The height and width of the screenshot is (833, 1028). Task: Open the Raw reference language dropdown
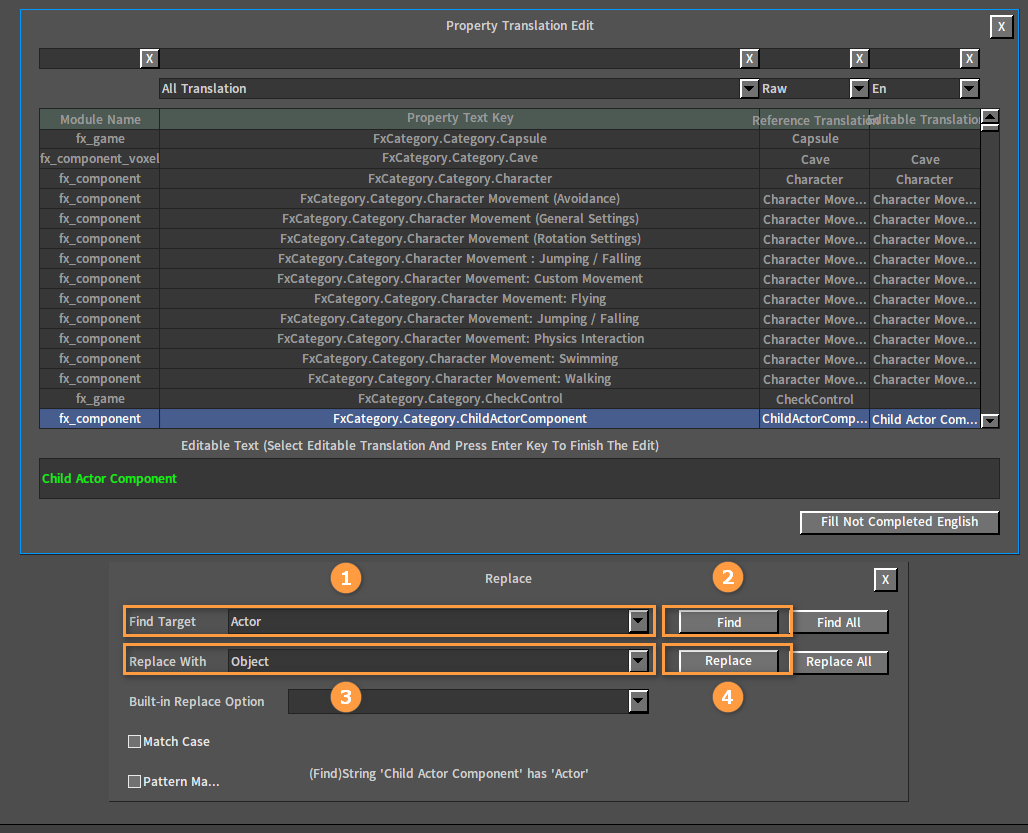[859, 88]
